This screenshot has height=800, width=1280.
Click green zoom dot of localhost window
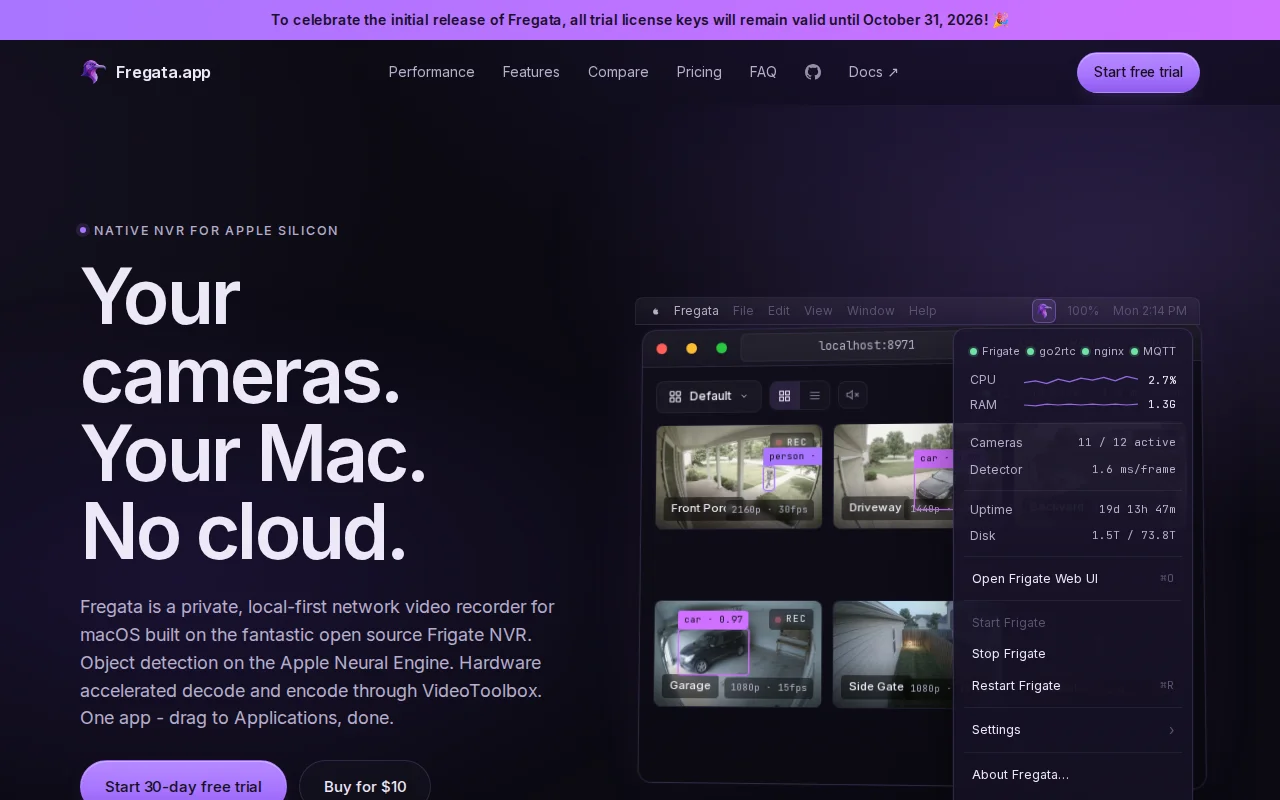point(722,348)
